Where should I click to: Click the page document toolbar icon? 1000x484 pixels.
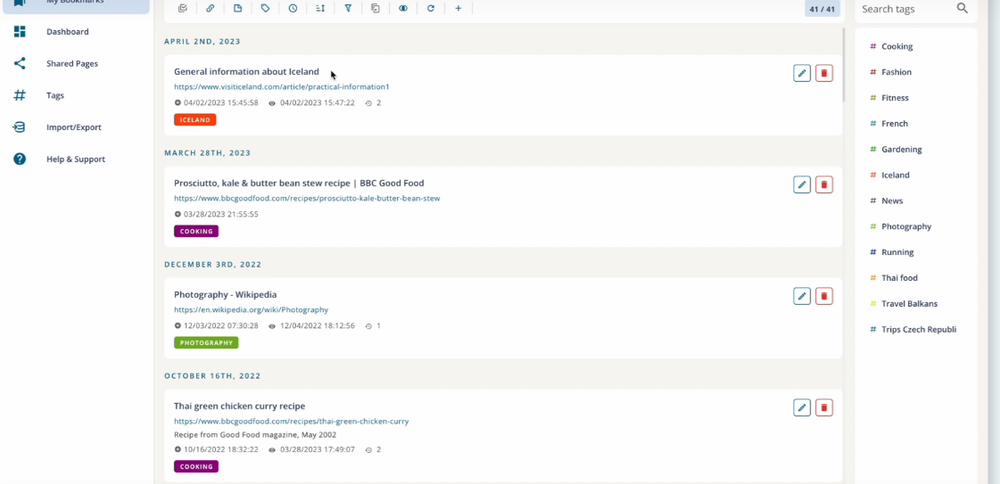coord(238,9)
